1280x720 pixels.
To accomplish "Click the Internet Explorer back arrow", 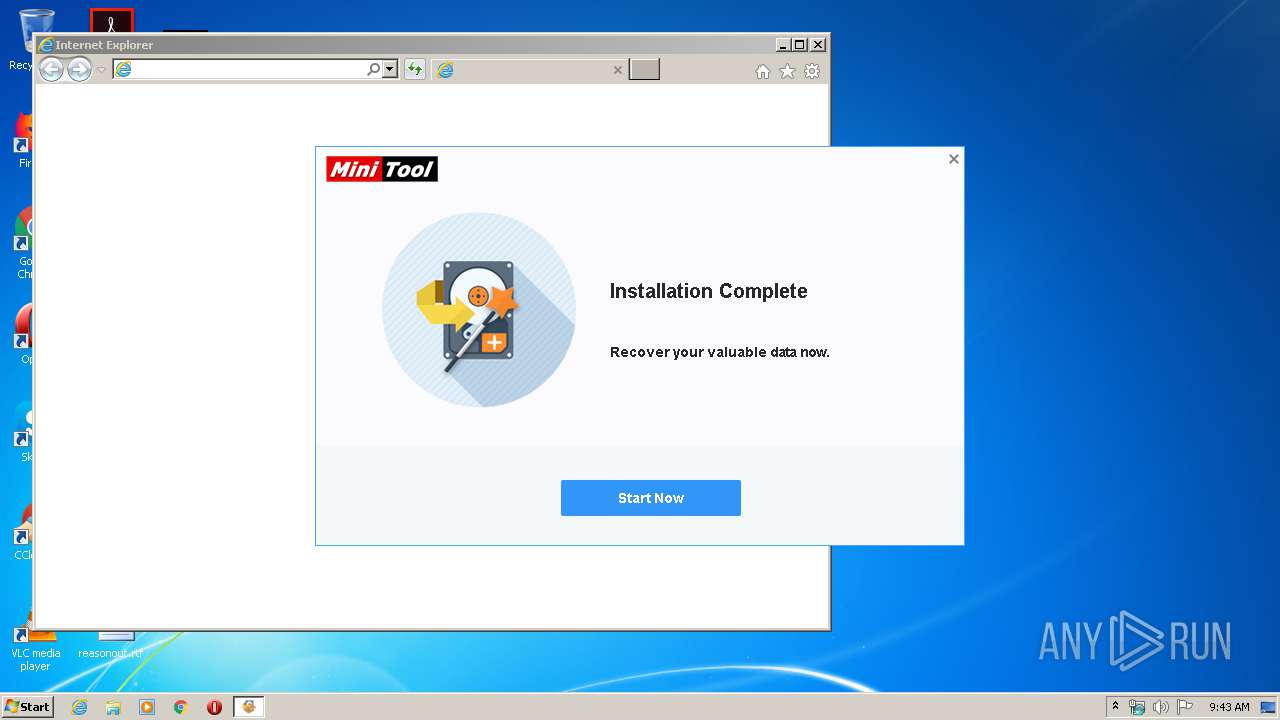I will [x=51, y=69].
